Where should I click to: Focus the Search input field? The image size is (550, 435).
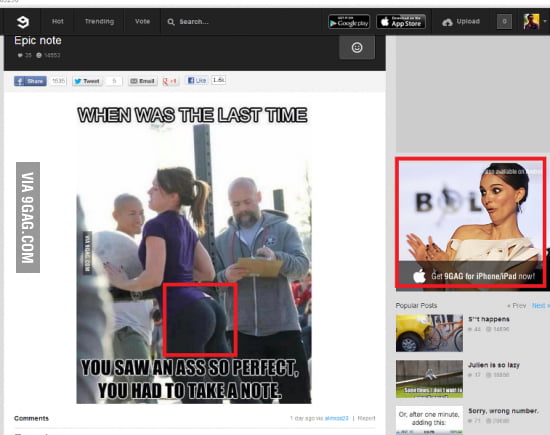click(x=194, y=22)
